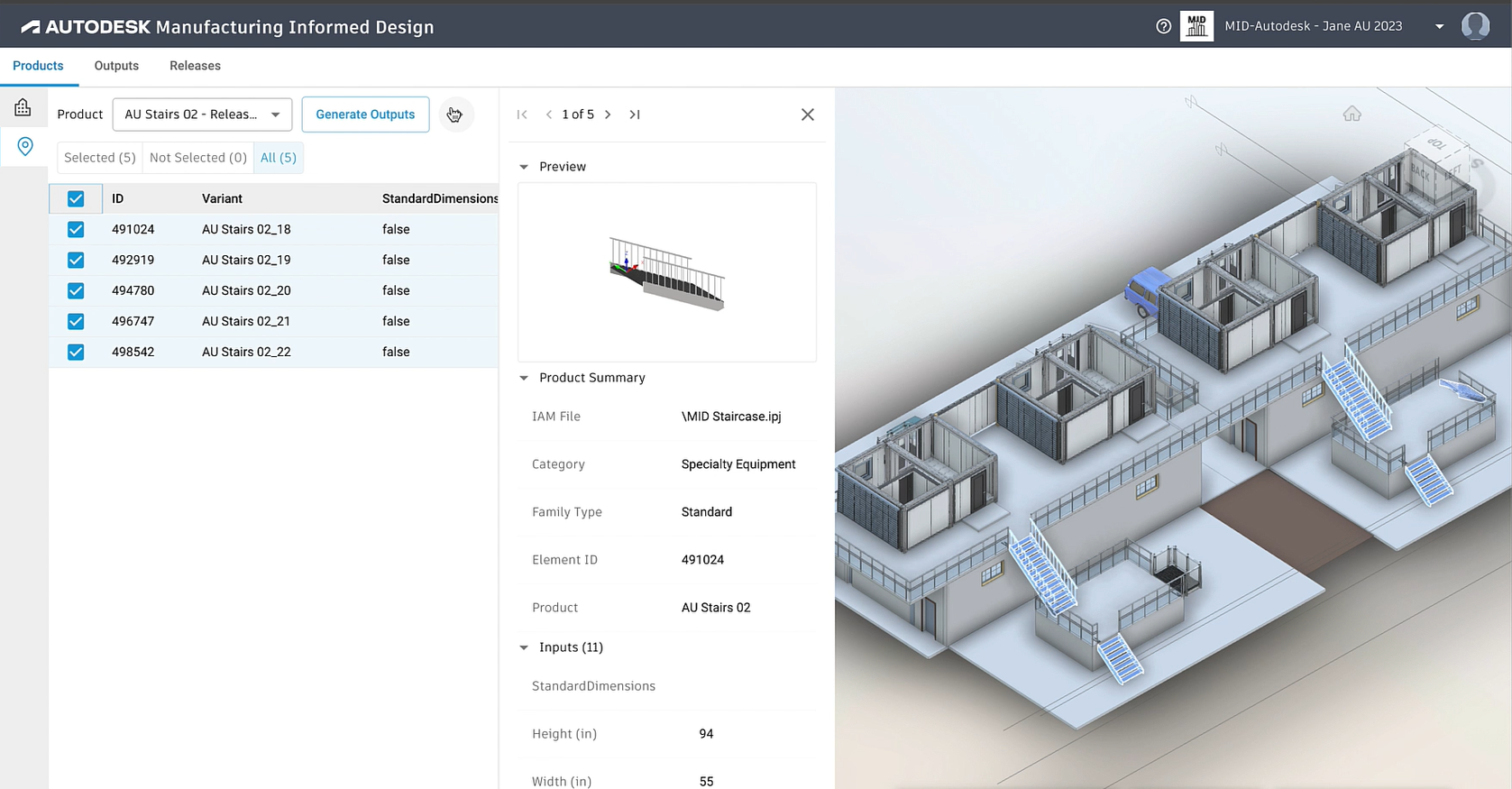
Task: Uncheck row 494780 checkbox
Action: 76,290
